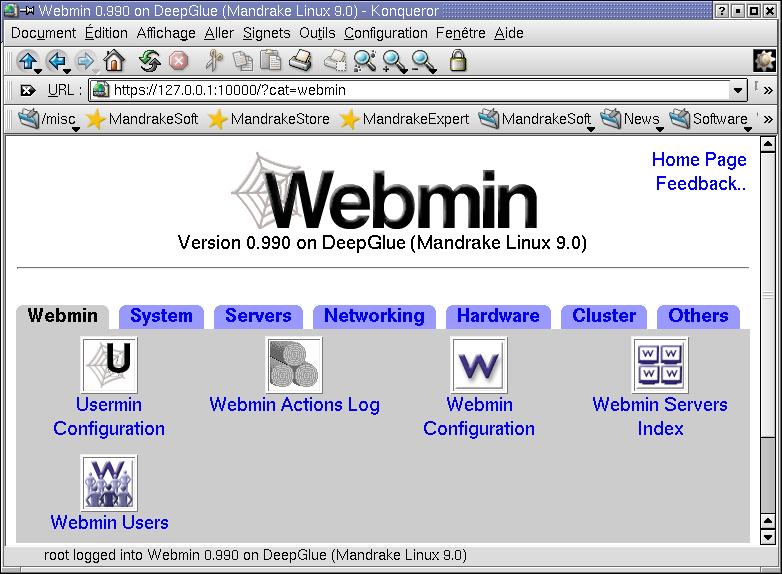
Task: Select the Webmin category tab
Action: click(62, 316)
